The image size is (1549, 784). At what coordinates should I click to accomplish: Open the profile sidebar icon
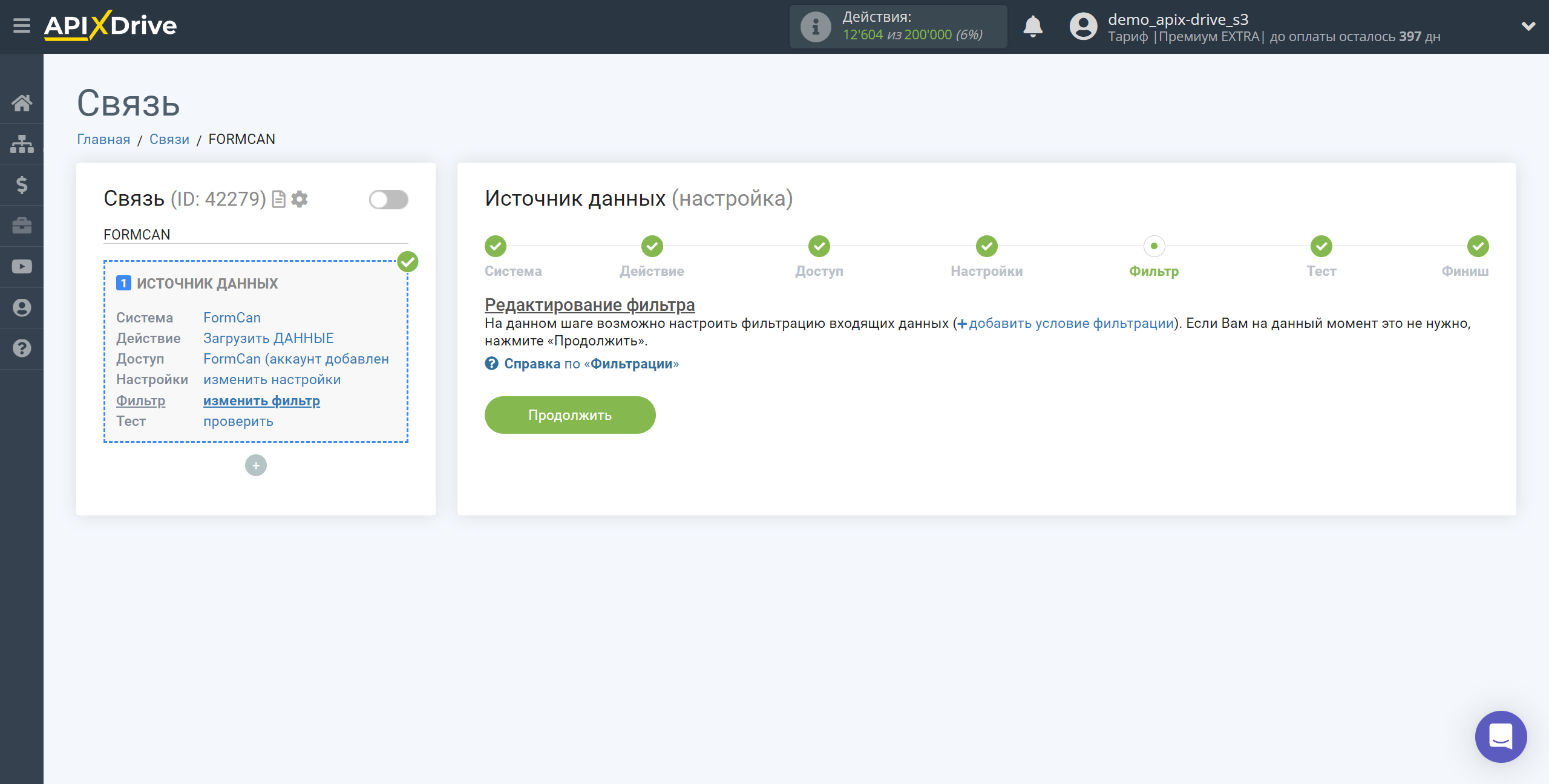[22, 308]
